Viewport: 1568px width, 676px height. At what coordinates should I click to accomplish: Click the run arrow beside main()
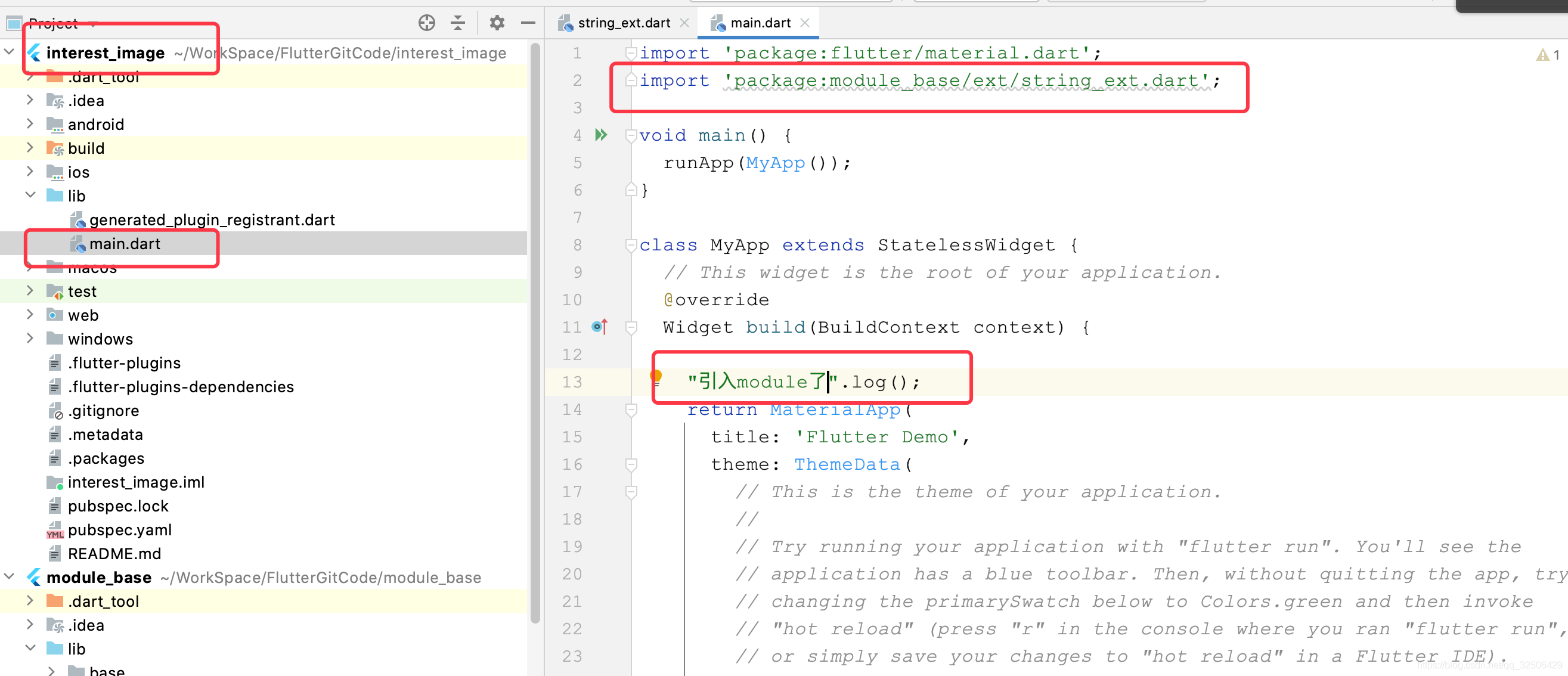601,135
